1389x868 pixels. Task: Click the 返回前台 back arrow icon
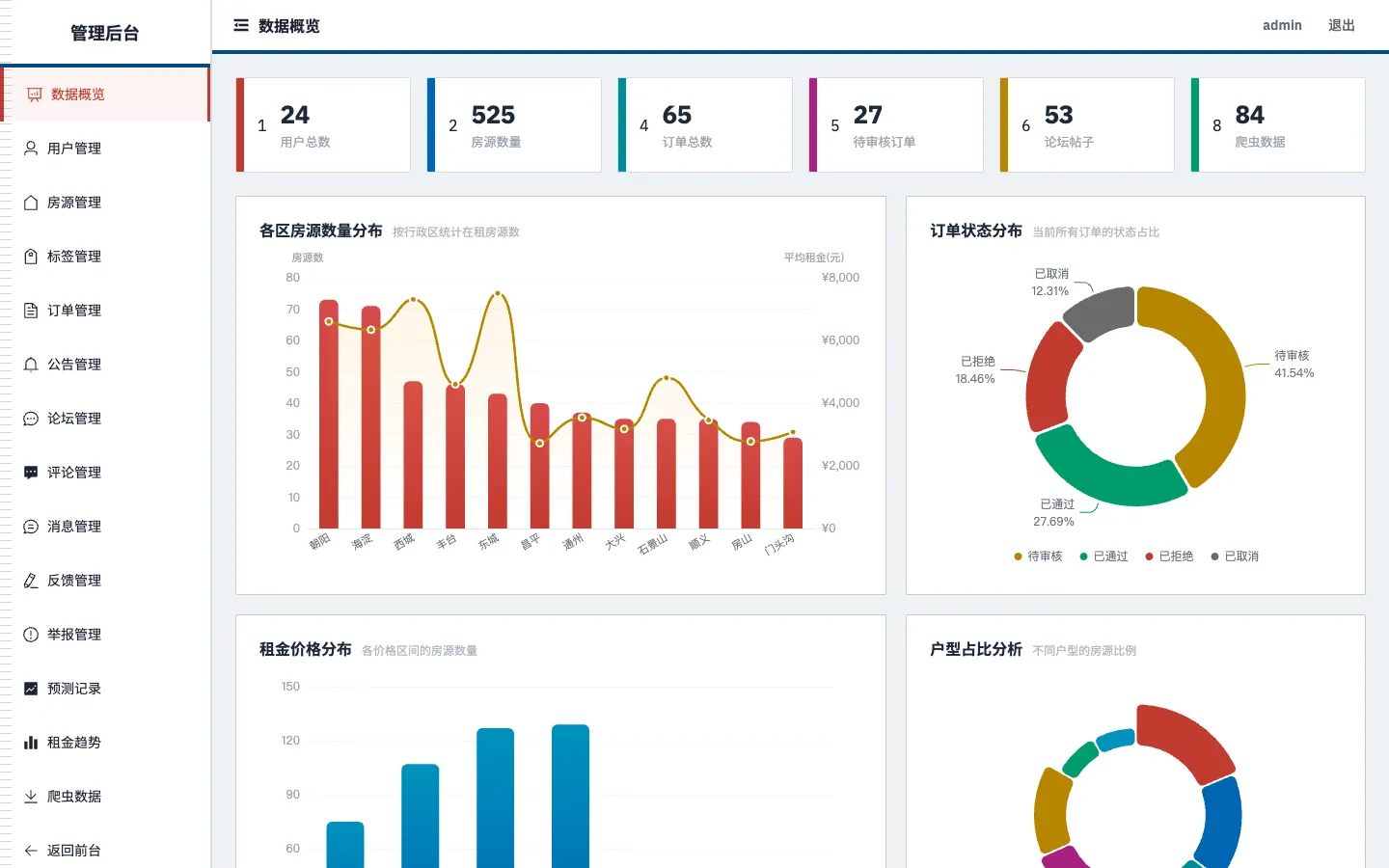coord(31,851)
